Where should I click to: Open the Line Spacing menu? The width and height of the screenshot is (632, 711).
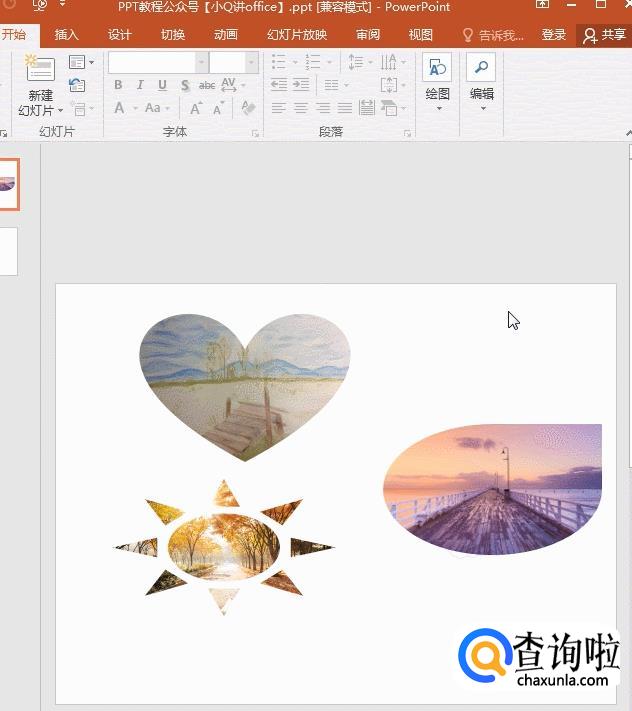pos(360,62)
